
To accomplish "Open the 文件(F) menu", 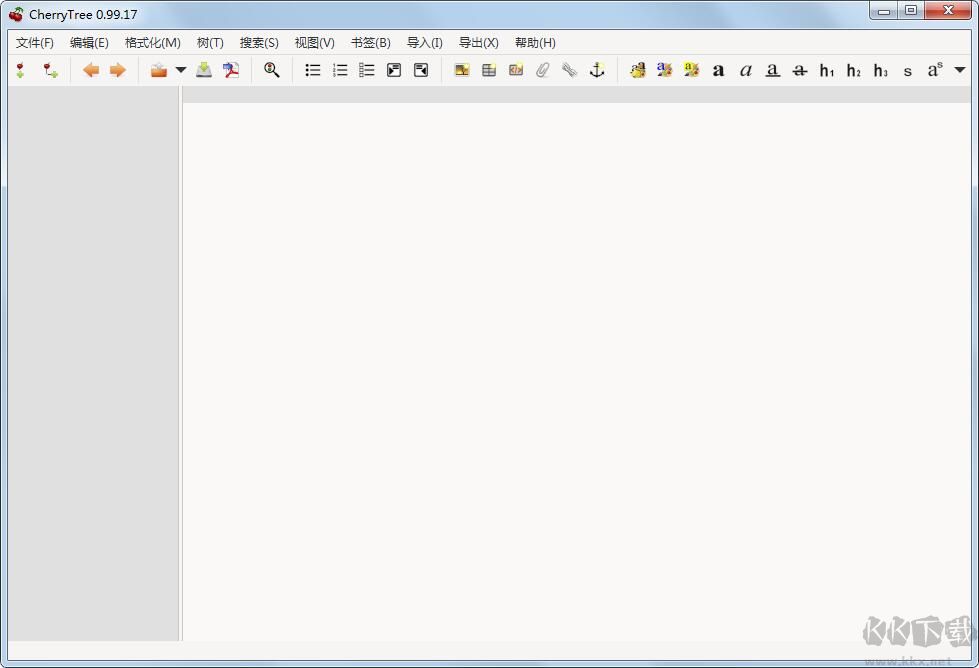I will tap(35, 43).
